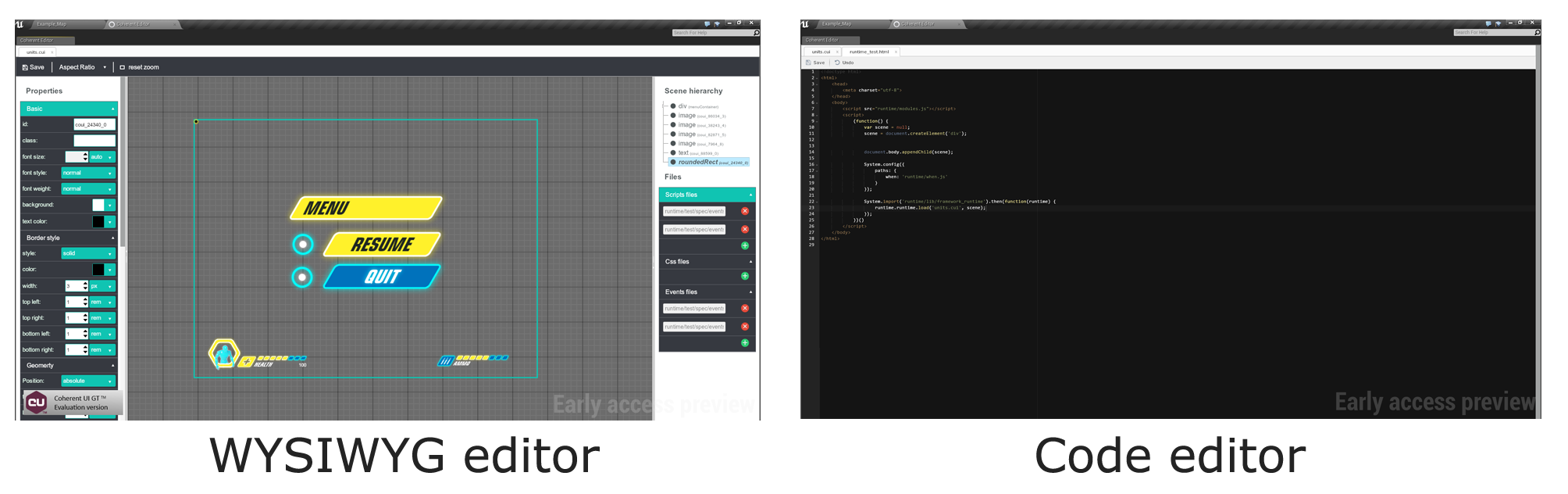The height and width of the screenshot is (494, 1568).
Task: Click the Undo icon in the code editor
Action: (837, 63)
